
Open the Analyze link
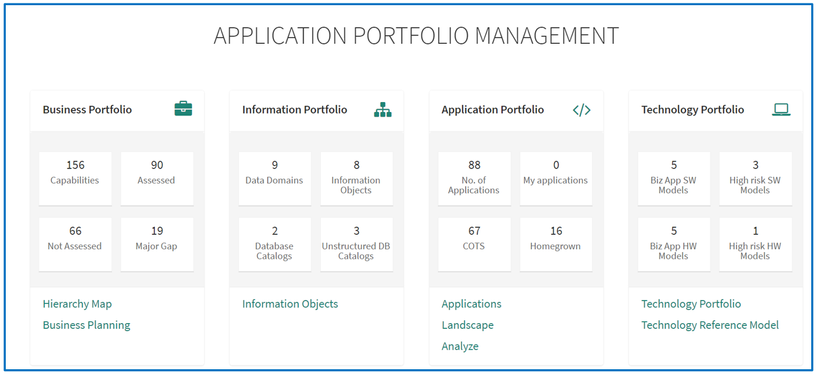click(x=460, y=346)
